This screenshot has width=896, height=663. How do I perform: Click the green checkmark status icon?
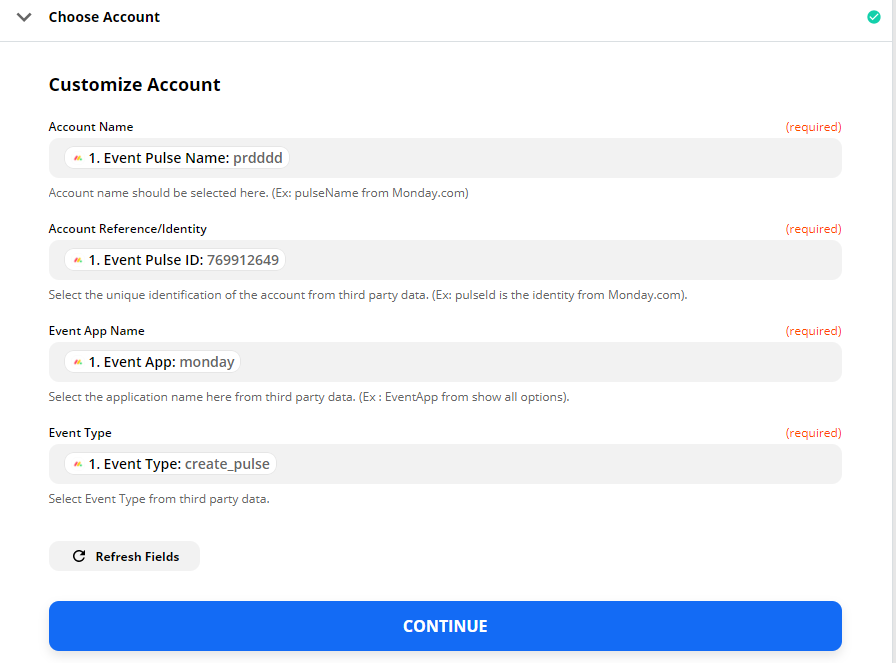point(874,17)
